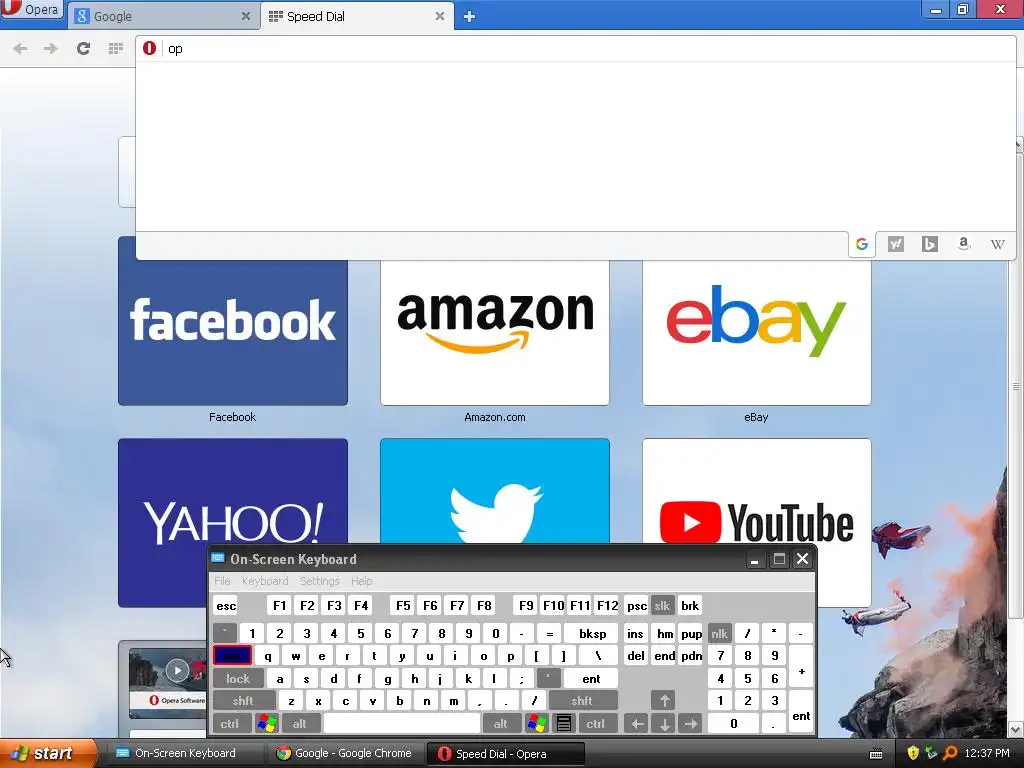Select Yahoo search engine icon
Viewport: 1024px width, 768px height.
895,244
